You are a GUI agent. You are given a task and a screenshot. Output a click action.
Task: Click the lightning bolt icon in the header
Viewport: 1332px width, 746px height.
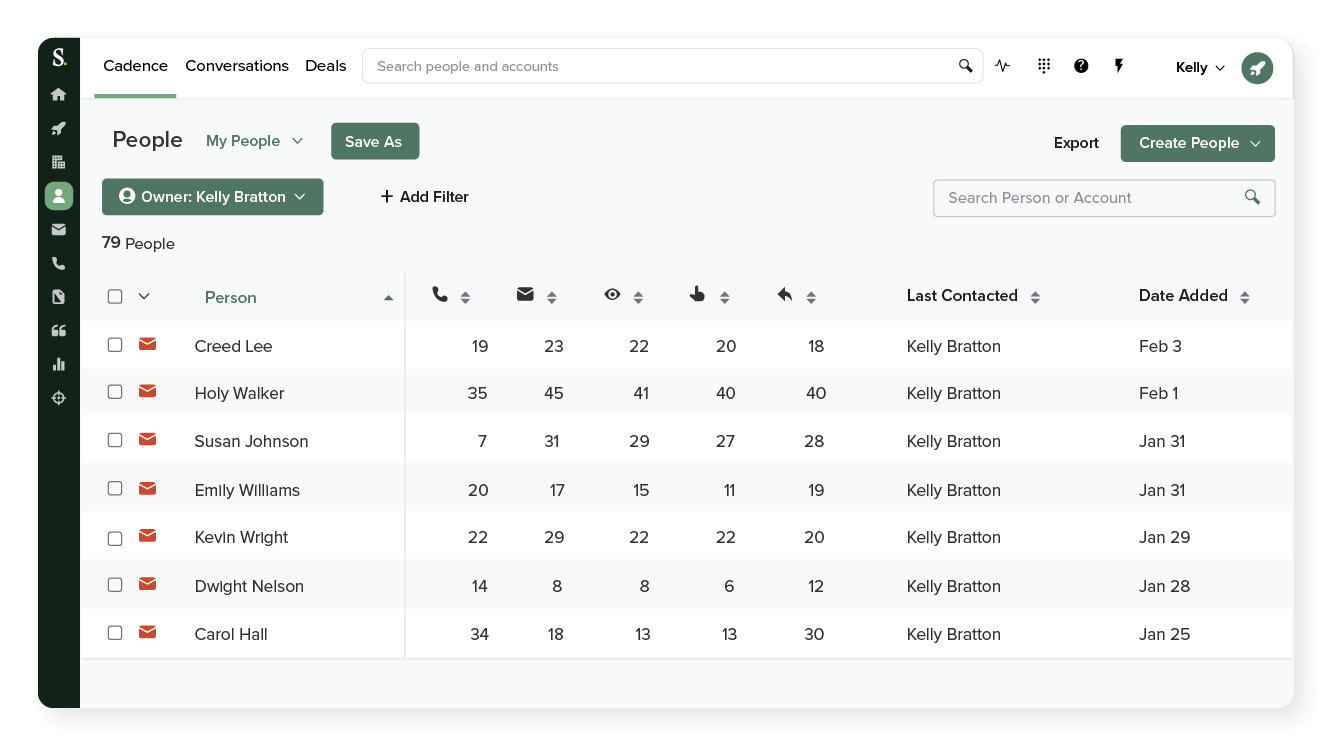point(1119,66)
